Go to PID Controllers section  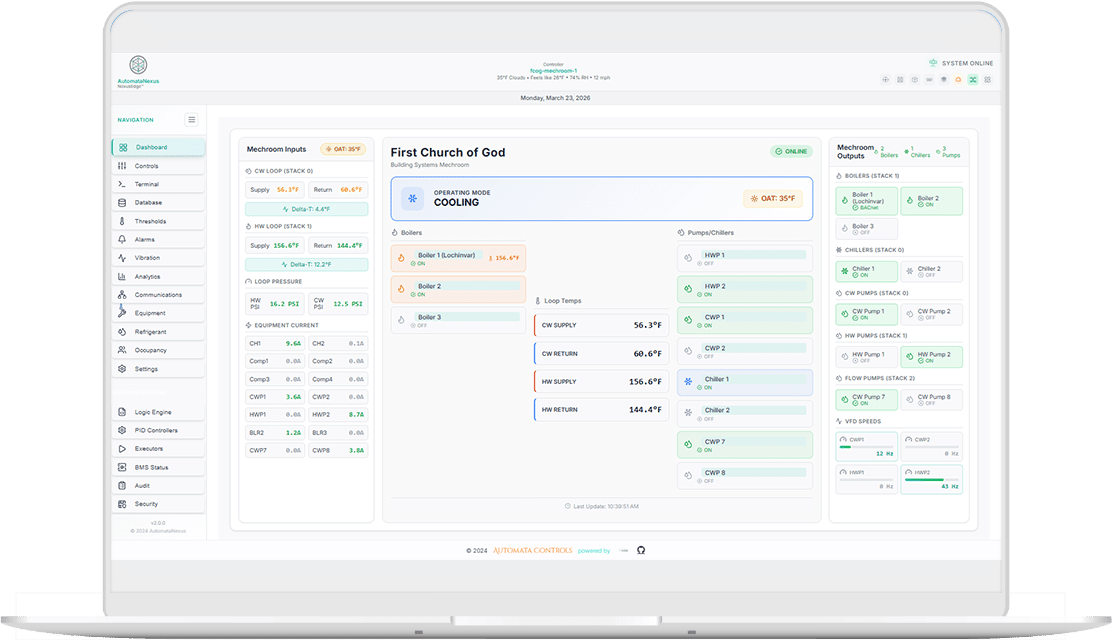point(156,431)
